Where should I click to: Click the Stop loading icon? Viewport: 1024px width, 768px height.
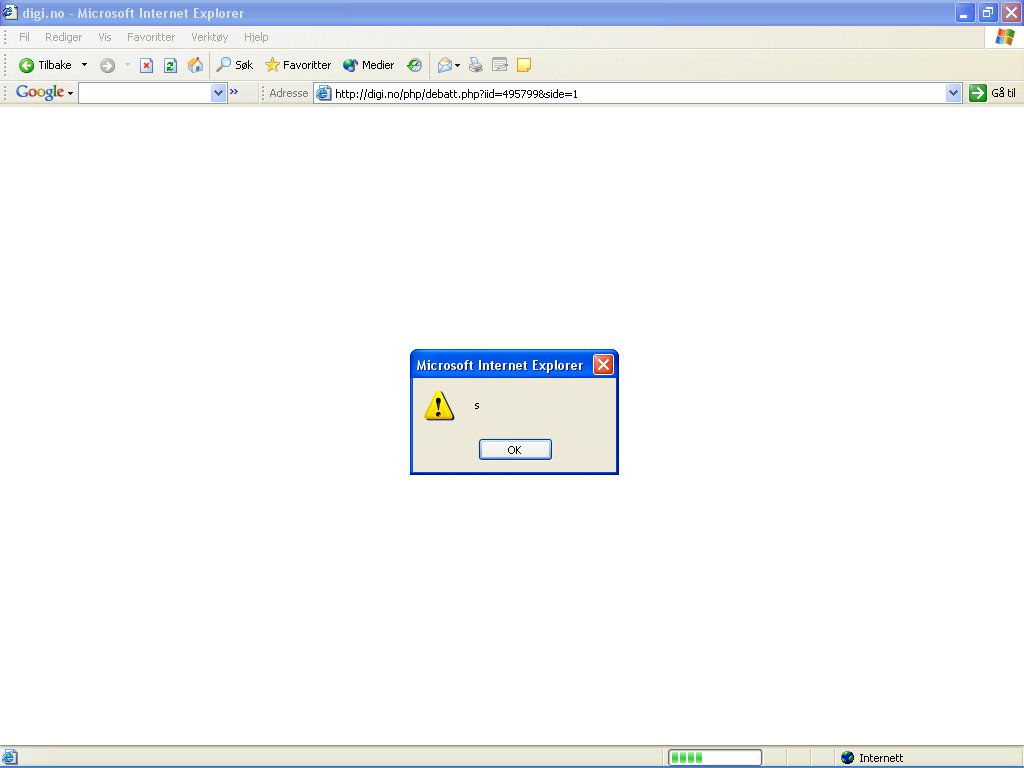[x=146, y=65]
